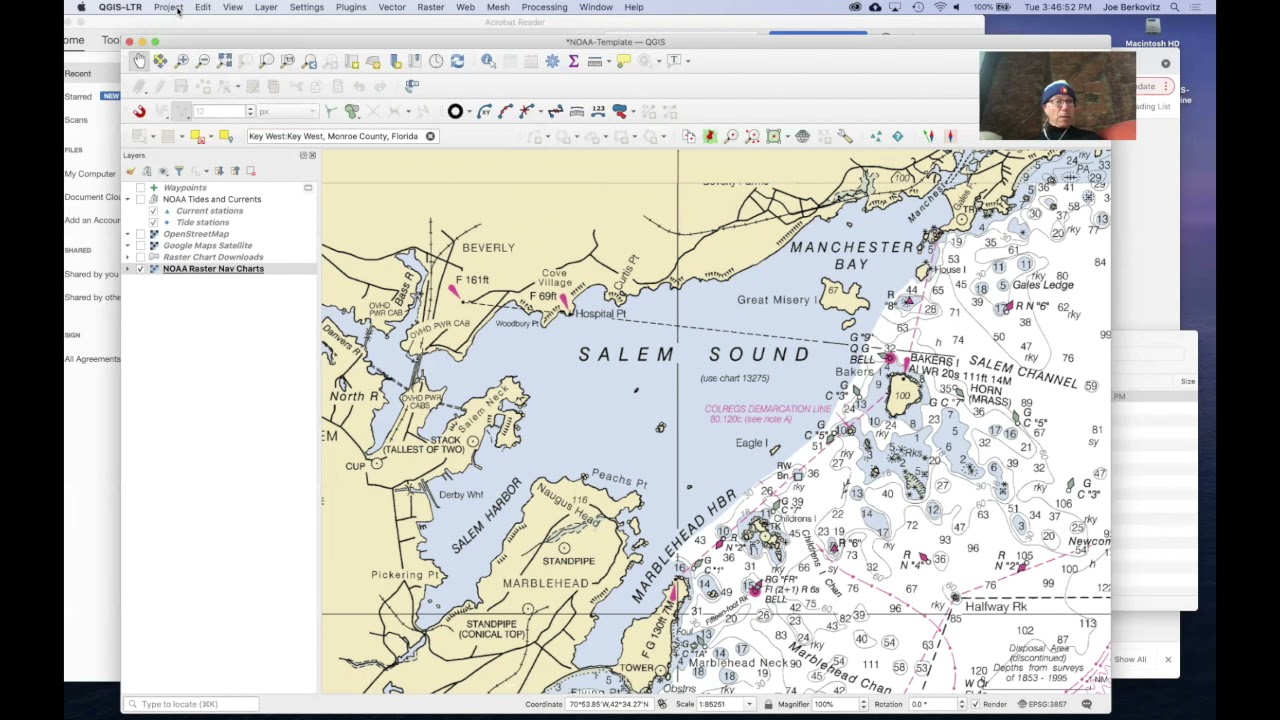Show statistical summary sigma icon
The image size is (1280, 720).
tap(573, 61)
